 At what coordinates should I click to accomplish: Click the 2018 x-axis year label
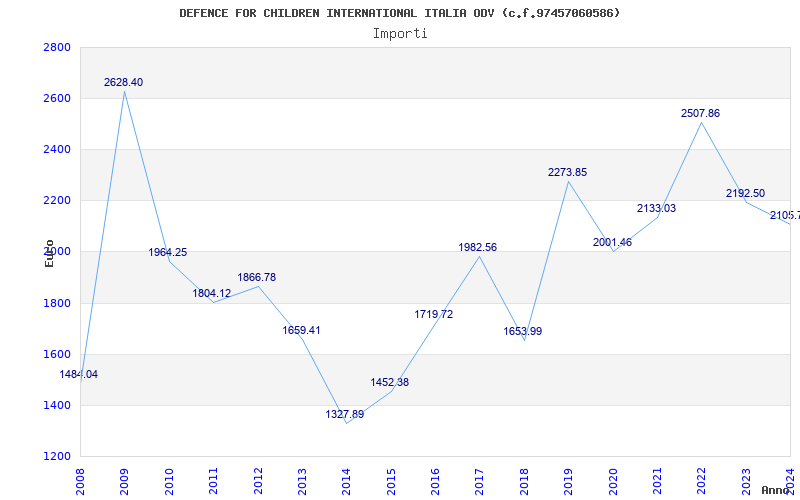(524, 481)
